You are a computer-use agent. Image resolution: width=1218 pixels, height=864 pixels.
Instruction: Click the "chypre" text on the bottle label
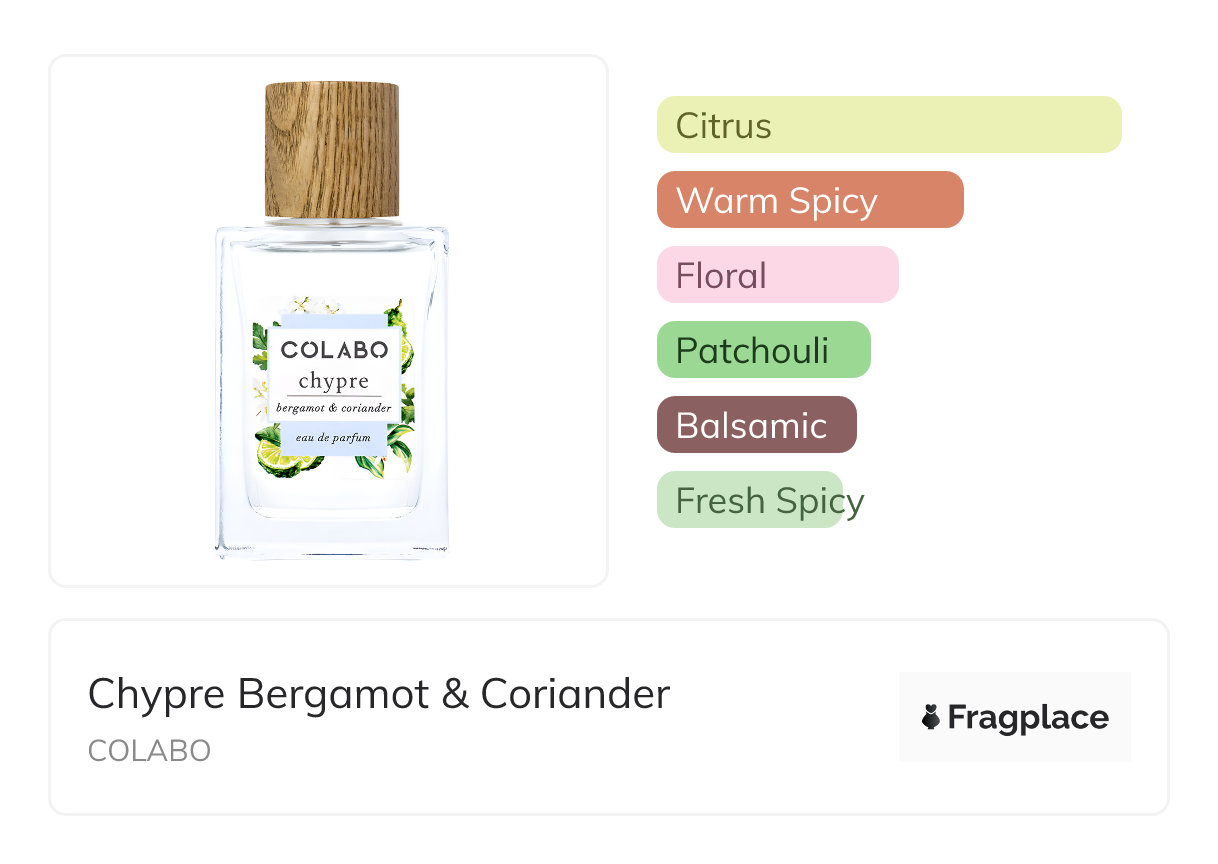pyautogui.click(x=334, y=381)
